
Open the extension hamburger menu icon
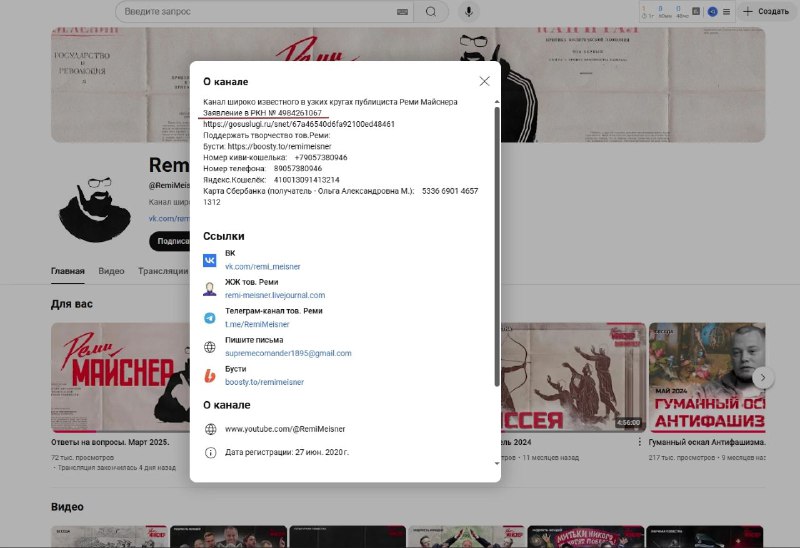(x=726, y=11)
